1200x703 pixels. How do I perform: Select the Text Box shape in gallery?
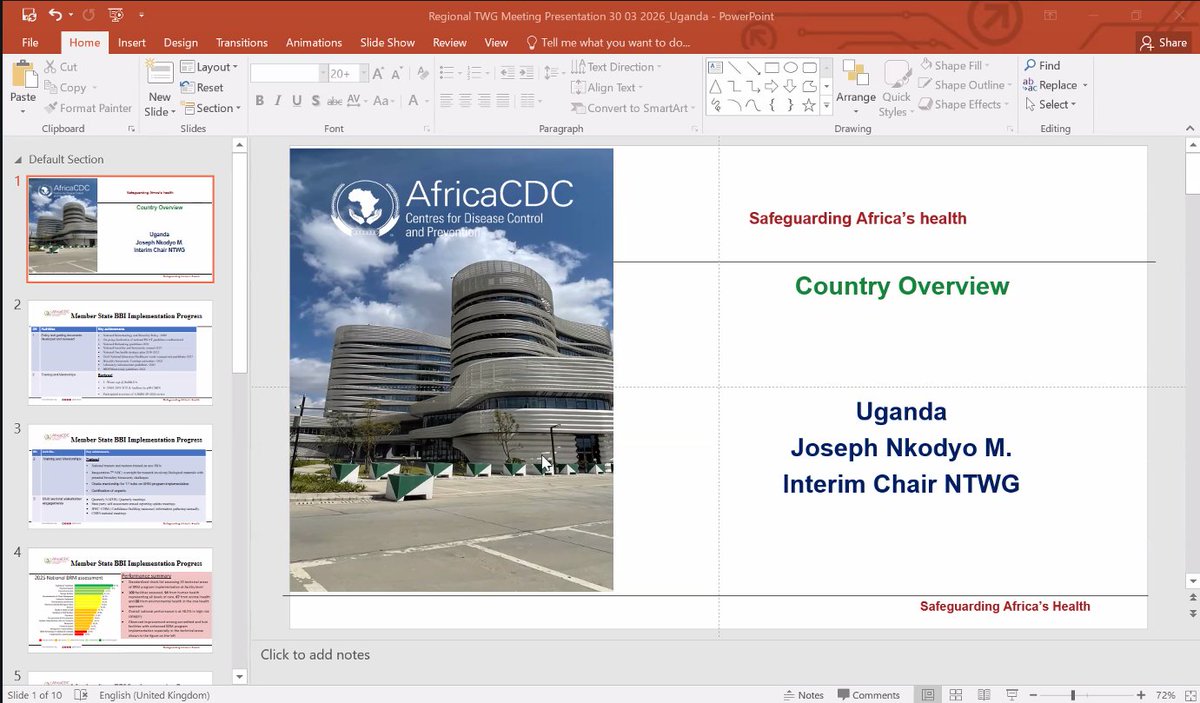715,67
